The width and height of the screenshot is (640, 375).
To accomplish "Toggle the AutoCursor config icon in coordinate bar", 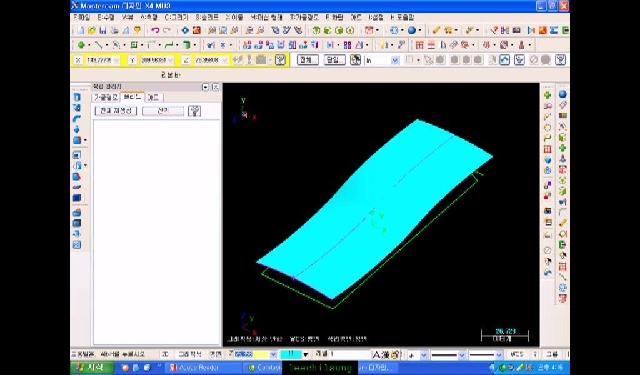I will [280, 60].
